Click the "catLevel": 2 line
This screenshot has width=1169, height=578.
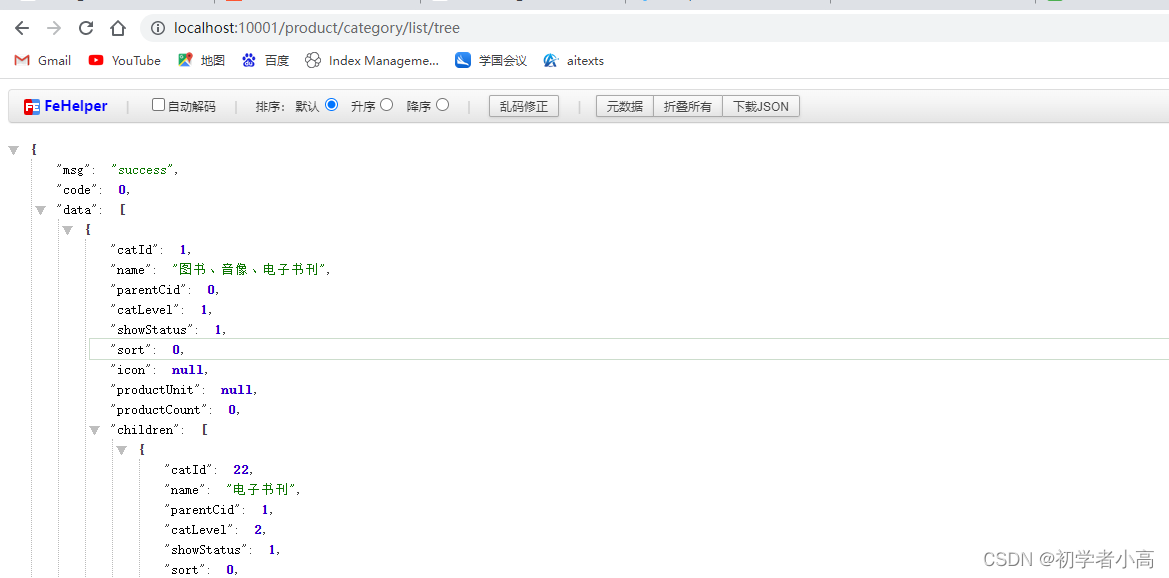215,530
